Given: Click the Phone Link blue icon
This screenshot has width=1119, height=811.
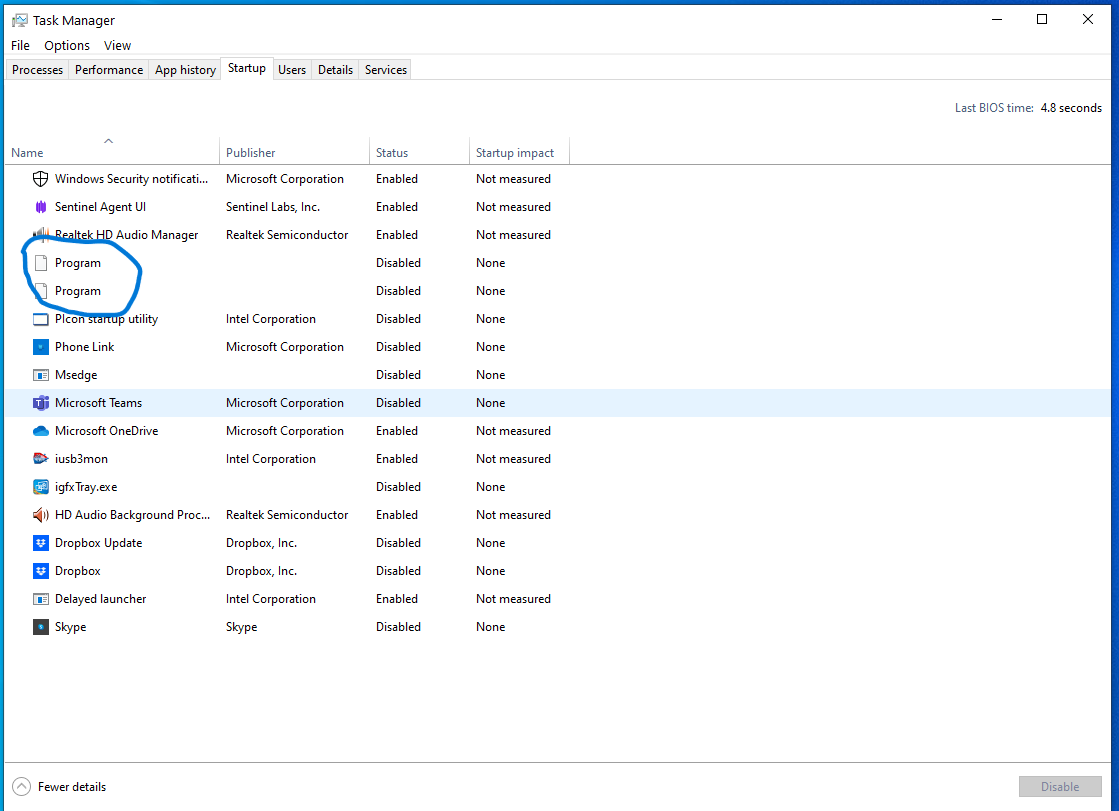Looking at the screenshot, I should point(41,347).
